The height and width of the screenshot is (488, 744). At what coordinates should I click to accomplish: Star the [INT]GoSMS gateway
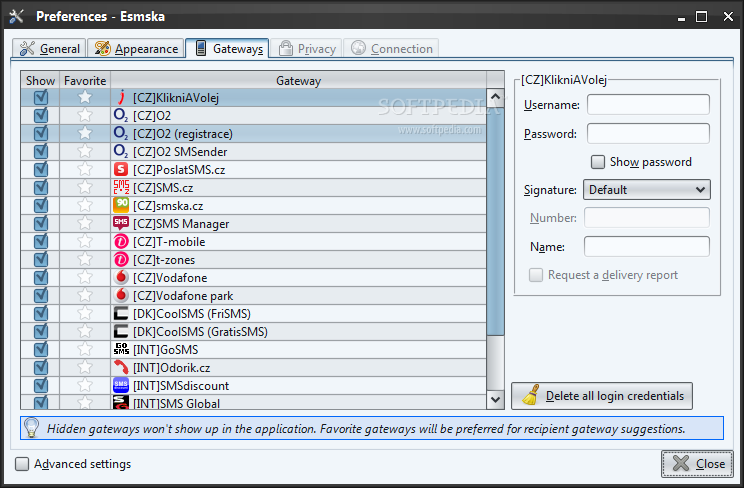coord(85,349)
